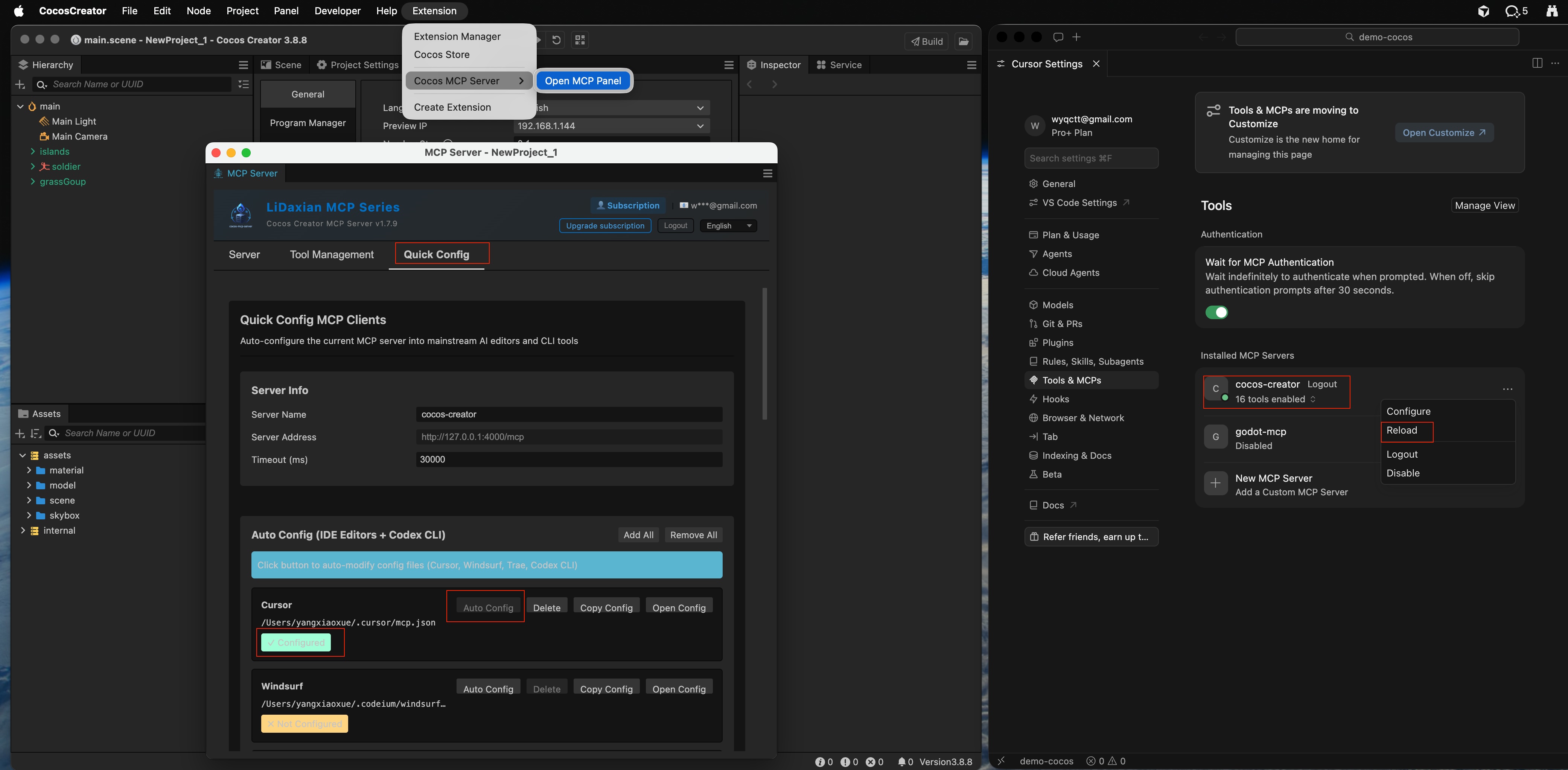
Task: Open Hierarchy panel hamburger menu
Action: click(244, 65)
